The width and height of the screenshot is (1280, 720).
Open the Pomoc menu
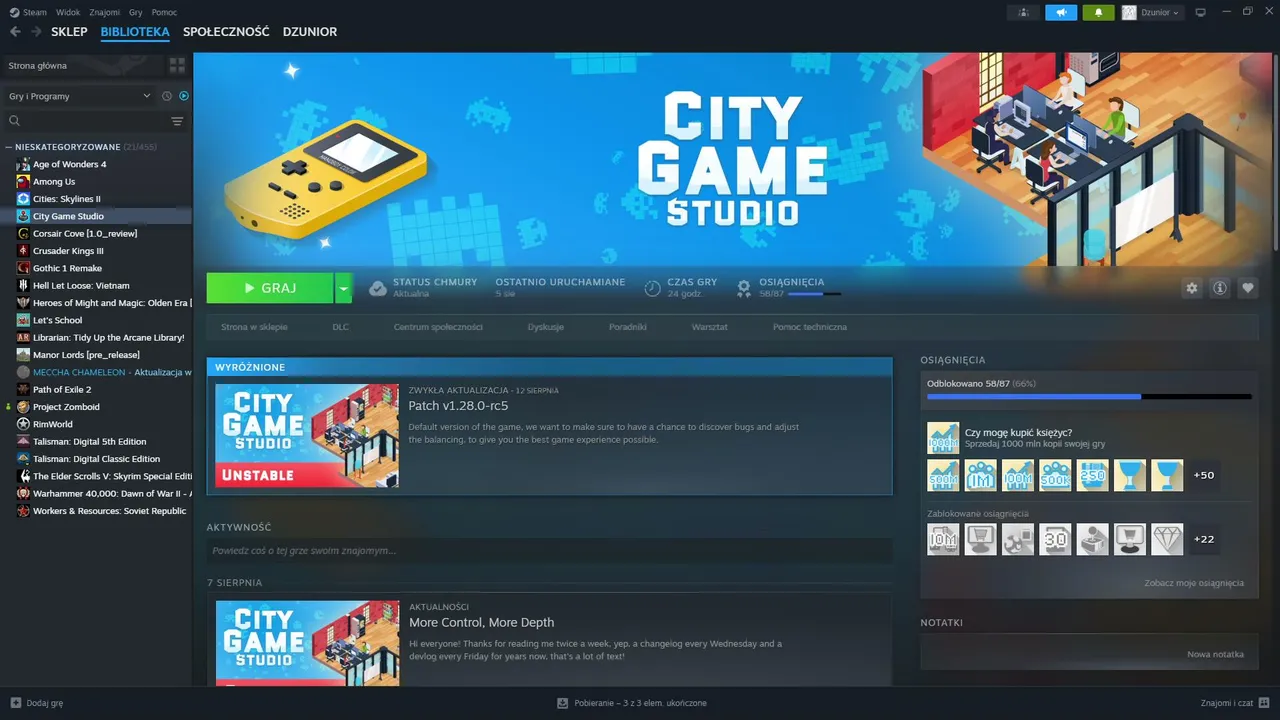pos(165,12)
